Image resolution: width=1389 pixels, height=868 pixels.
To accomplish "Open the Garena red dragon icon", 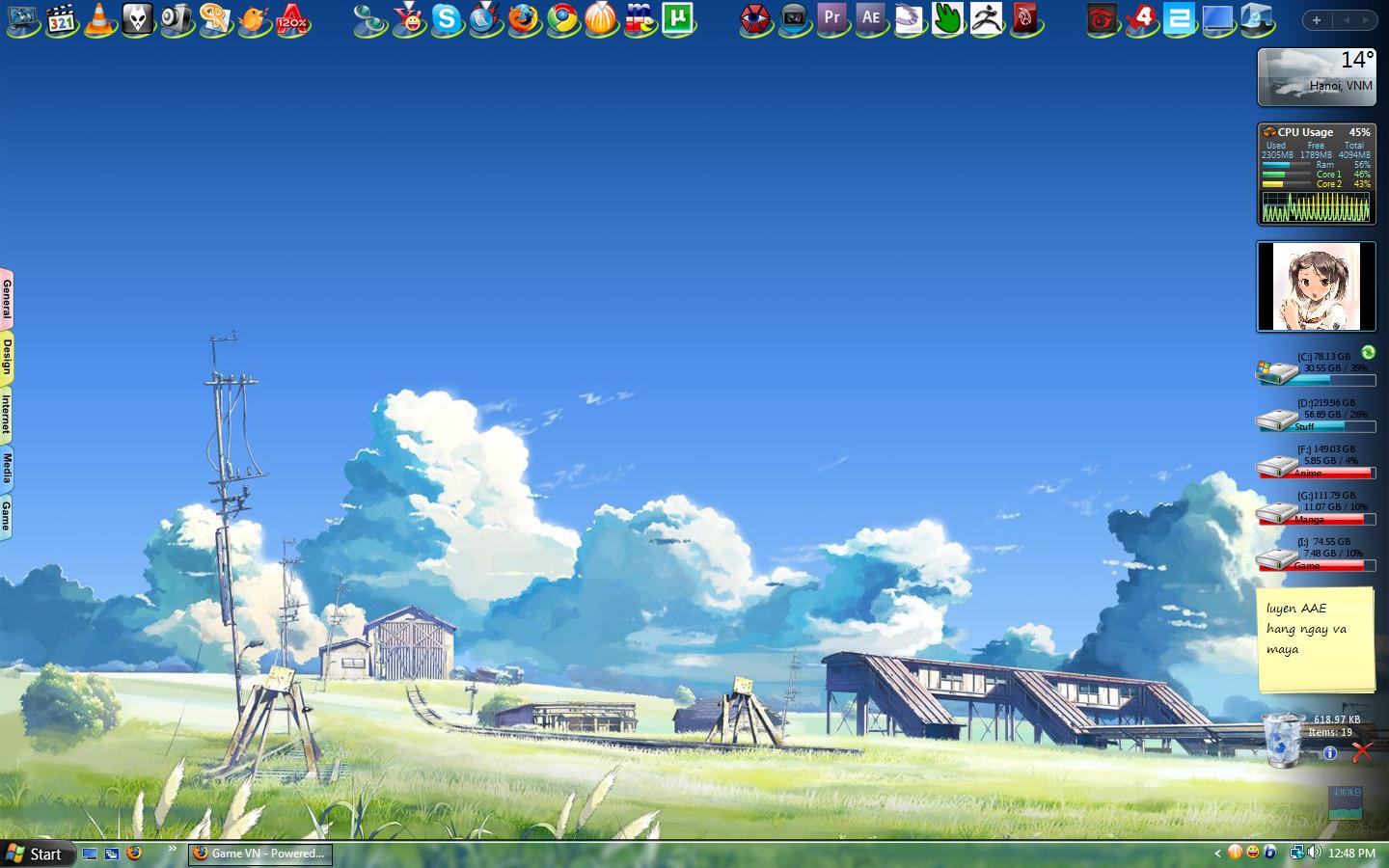I will tap(1102, 19).
